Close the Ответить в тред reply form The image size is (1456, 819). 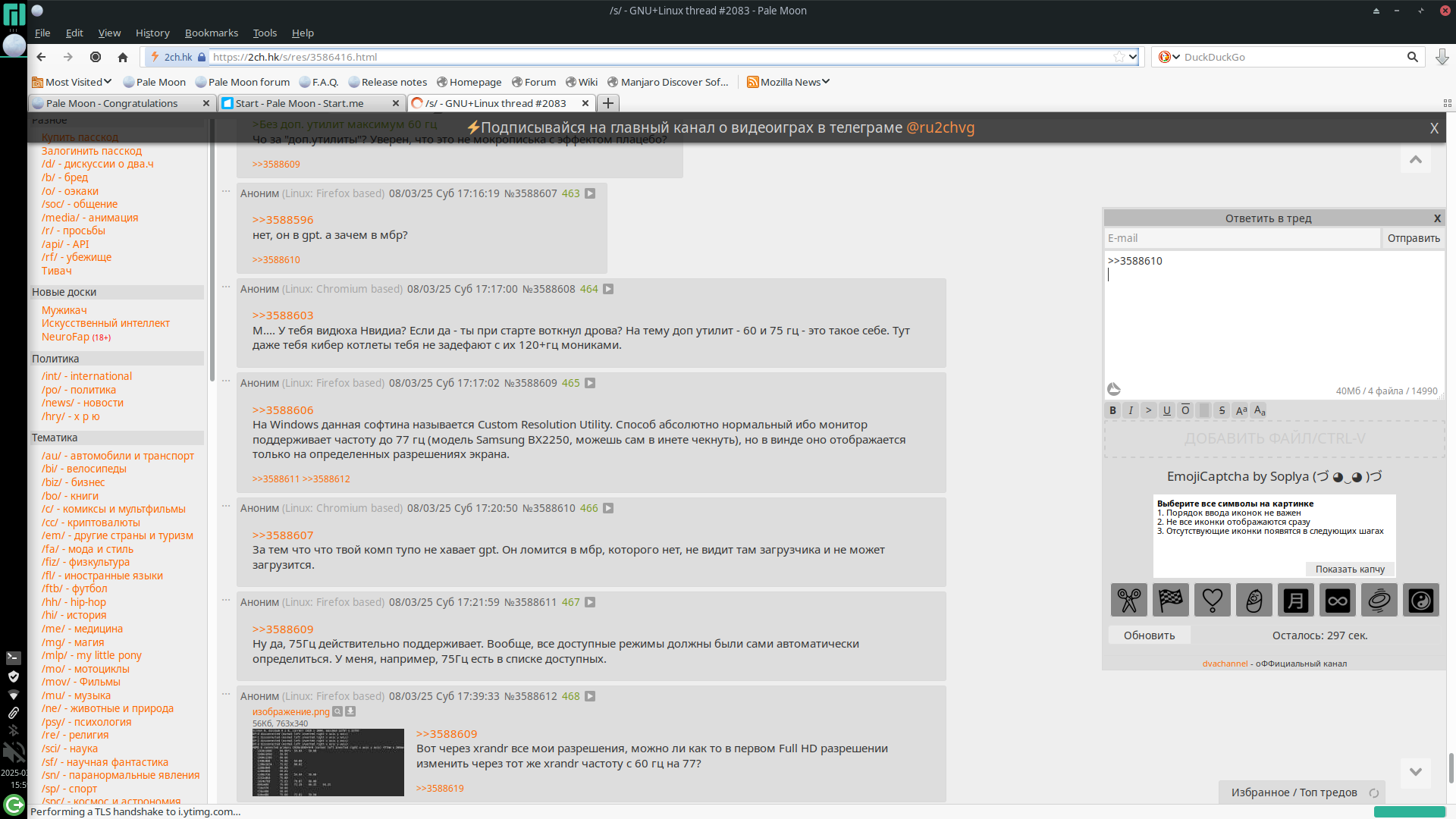pos(1437,218)
